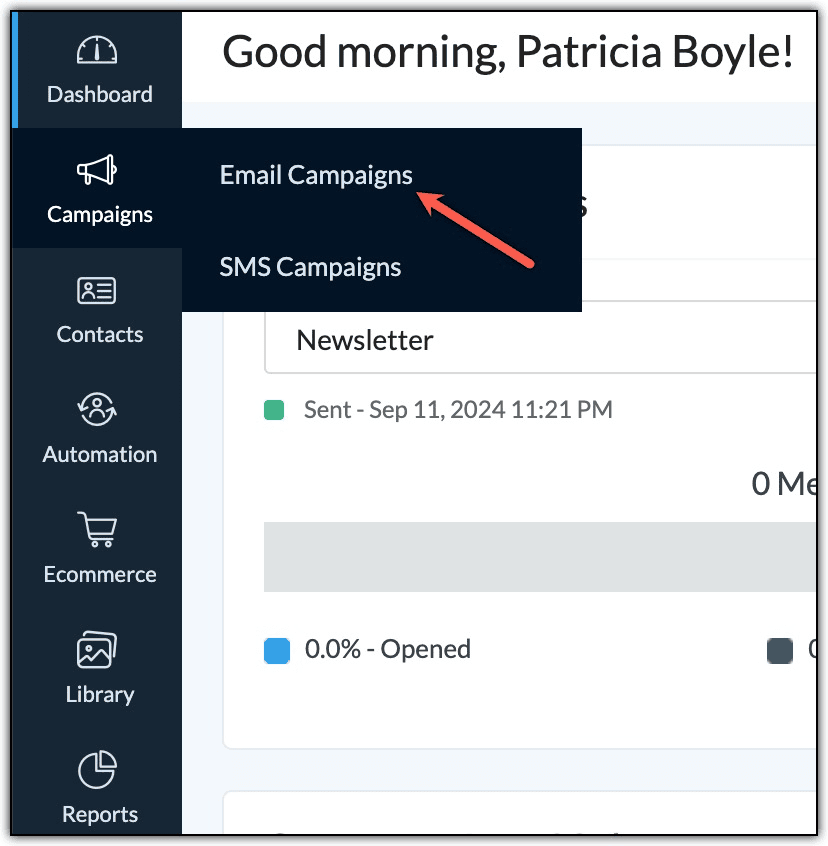Open the Ecommerce section
The height and width of the screenshot is (846, 828).
click(99, 574)
